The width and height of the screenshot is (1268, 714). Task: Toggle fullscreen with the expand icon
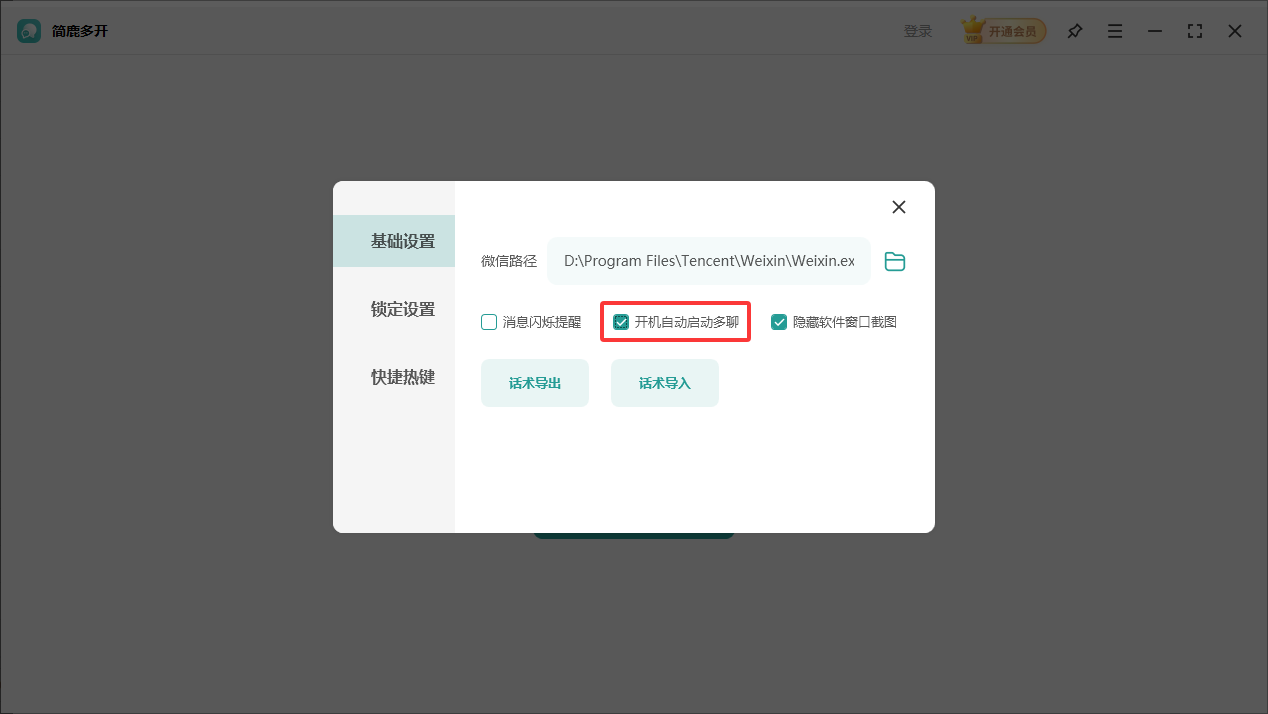[1194, 31]
